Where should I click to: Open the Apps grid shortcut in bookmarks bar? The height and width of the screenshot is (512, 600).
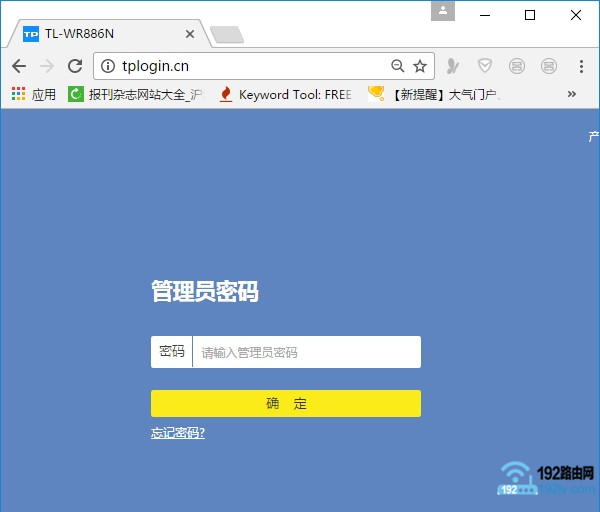[33, 95]
